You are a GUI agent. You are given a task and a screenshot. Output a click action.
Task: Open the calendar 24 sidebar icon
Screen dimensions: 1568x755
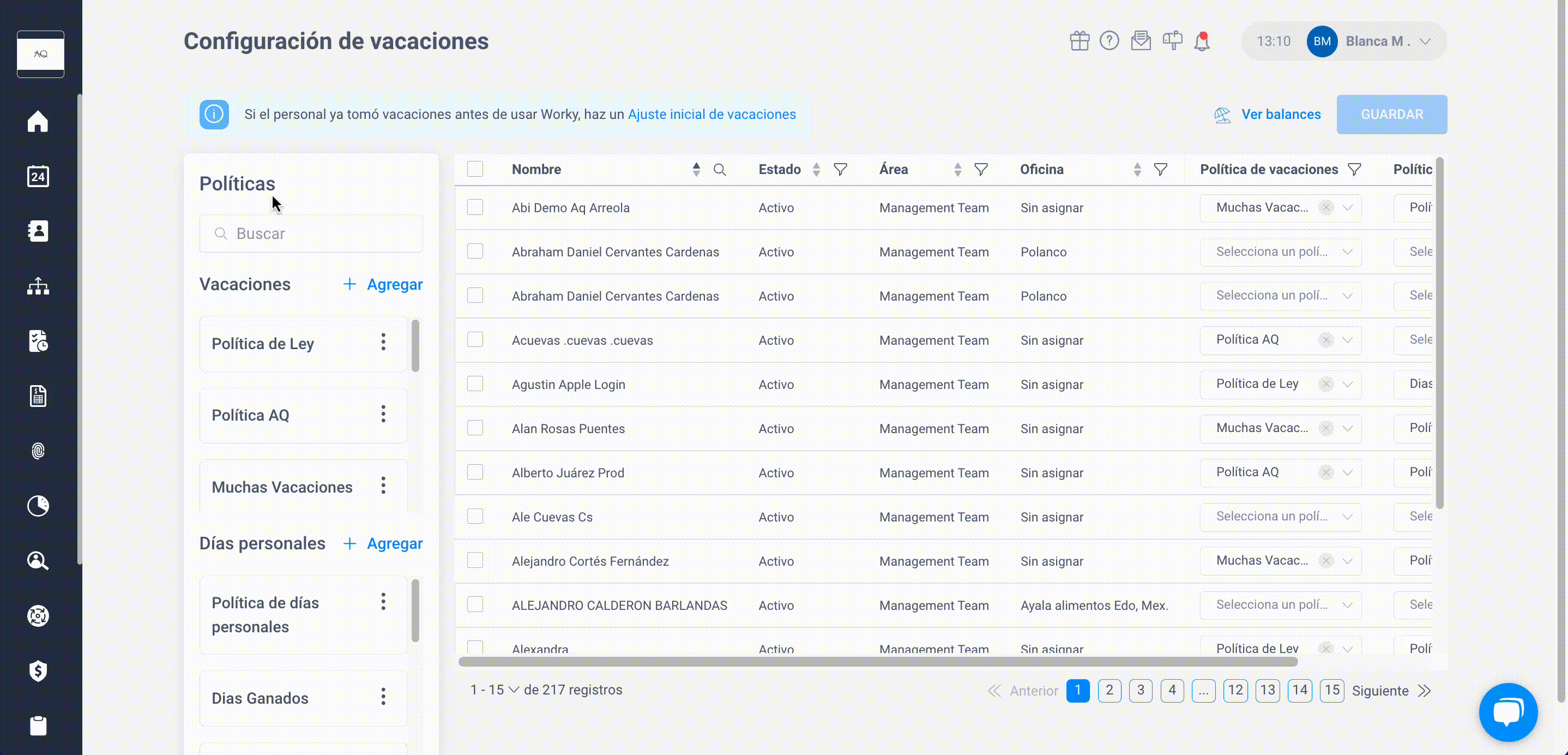point(38,176)
